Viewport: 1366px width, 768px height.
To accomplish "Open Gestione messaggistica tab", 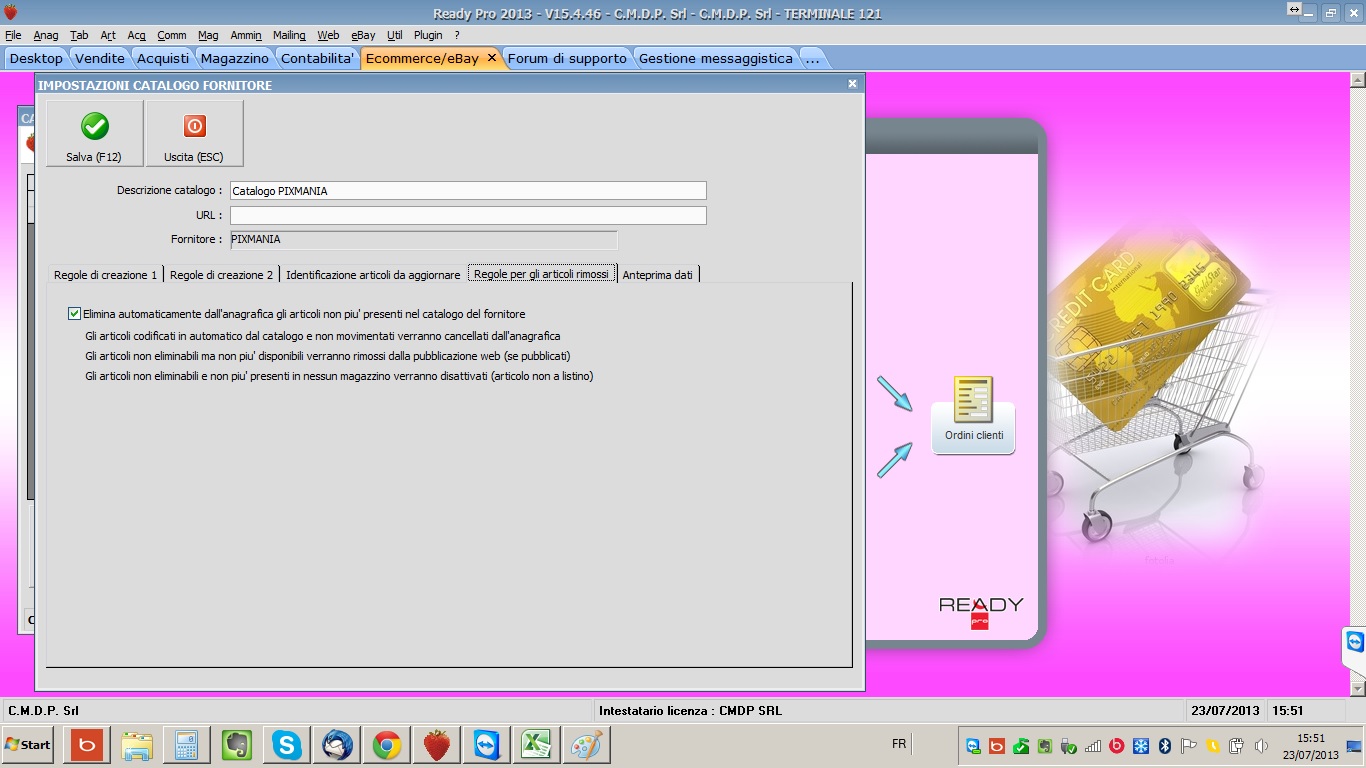I will coord(716,58).
